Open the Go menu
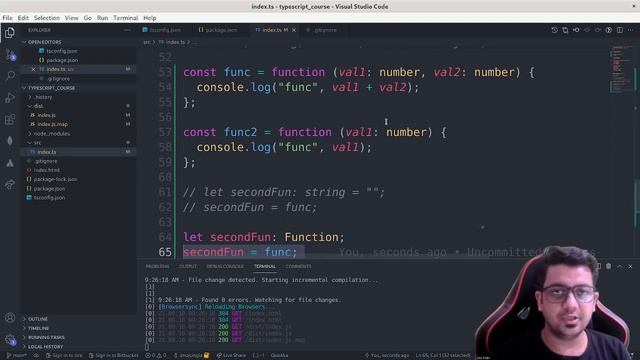The image size is (640, 360). pyautogui.click(x=87, y=18)
